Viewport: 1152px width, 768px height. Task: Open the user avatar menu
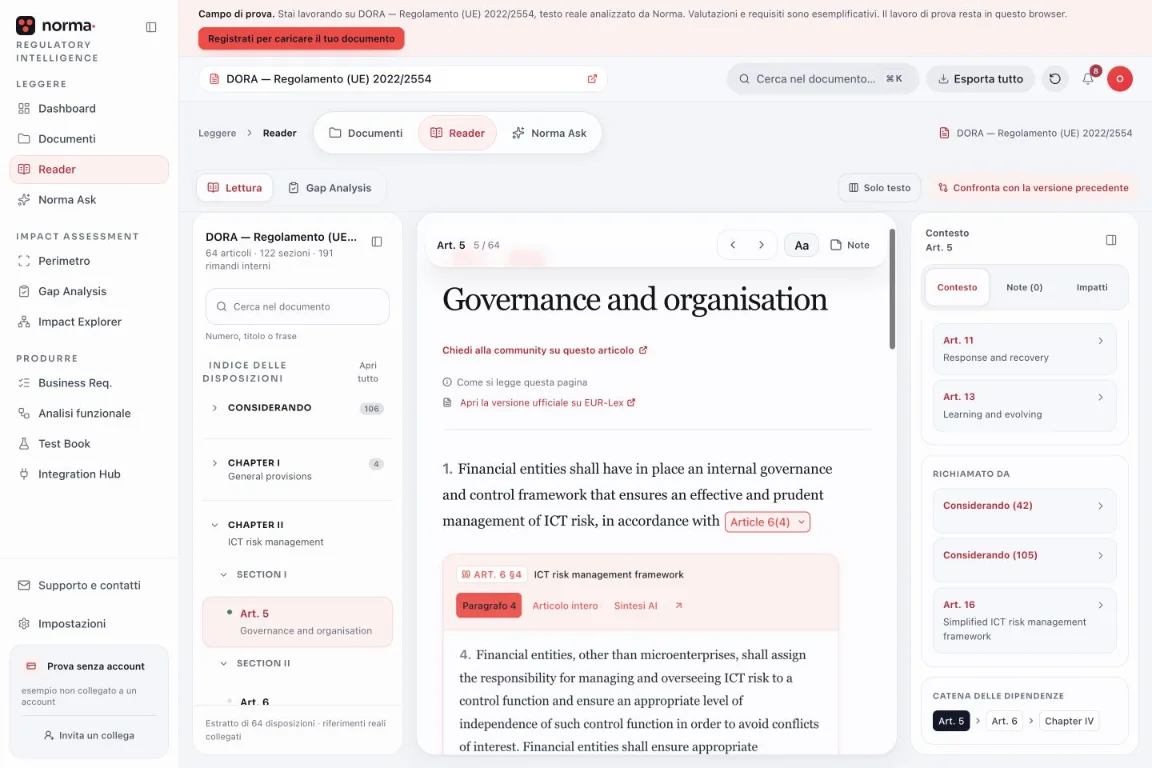(x=1120, y=79)
